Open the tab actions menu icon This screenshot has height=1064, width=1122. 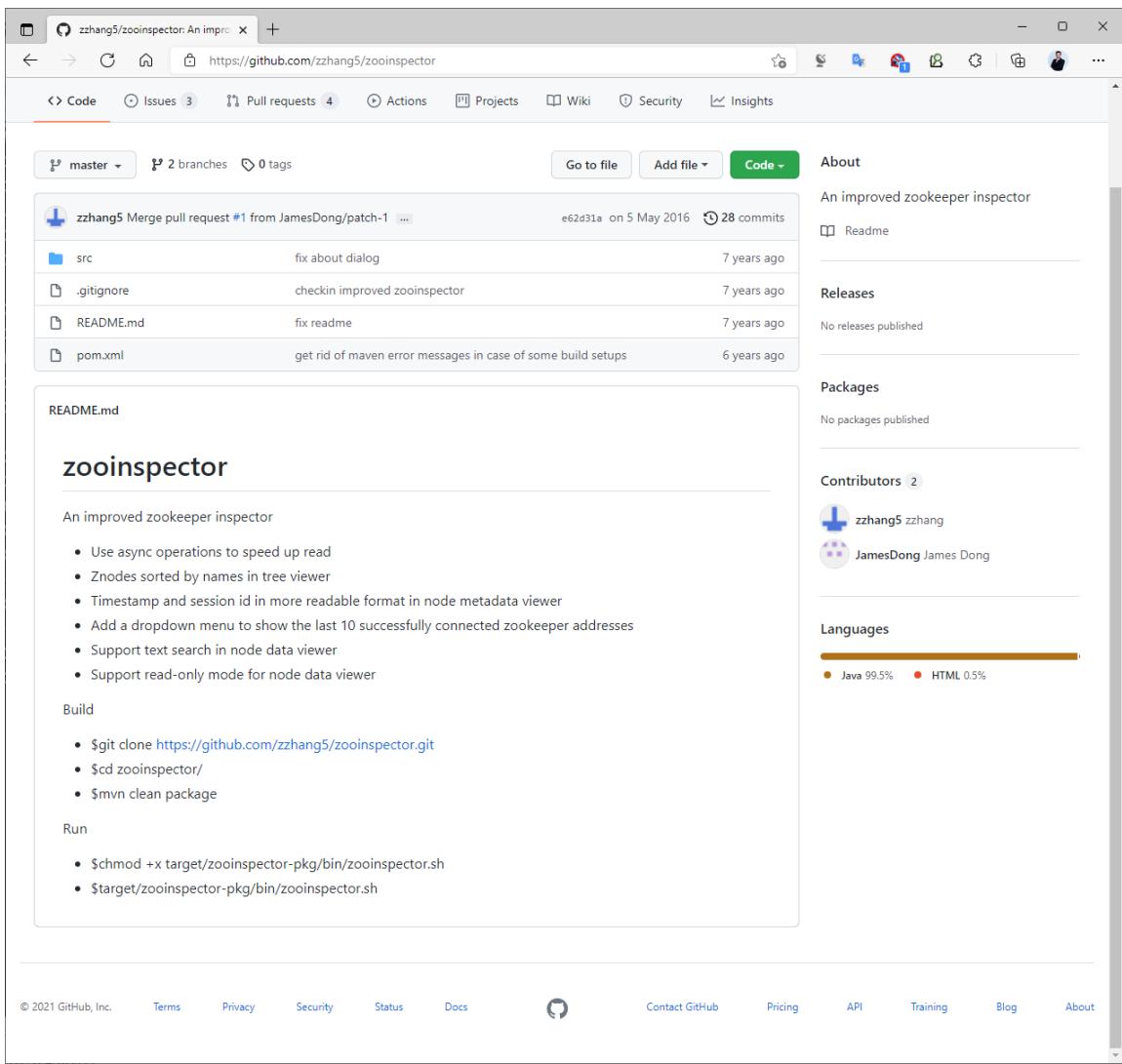click(x=27, y=29)
